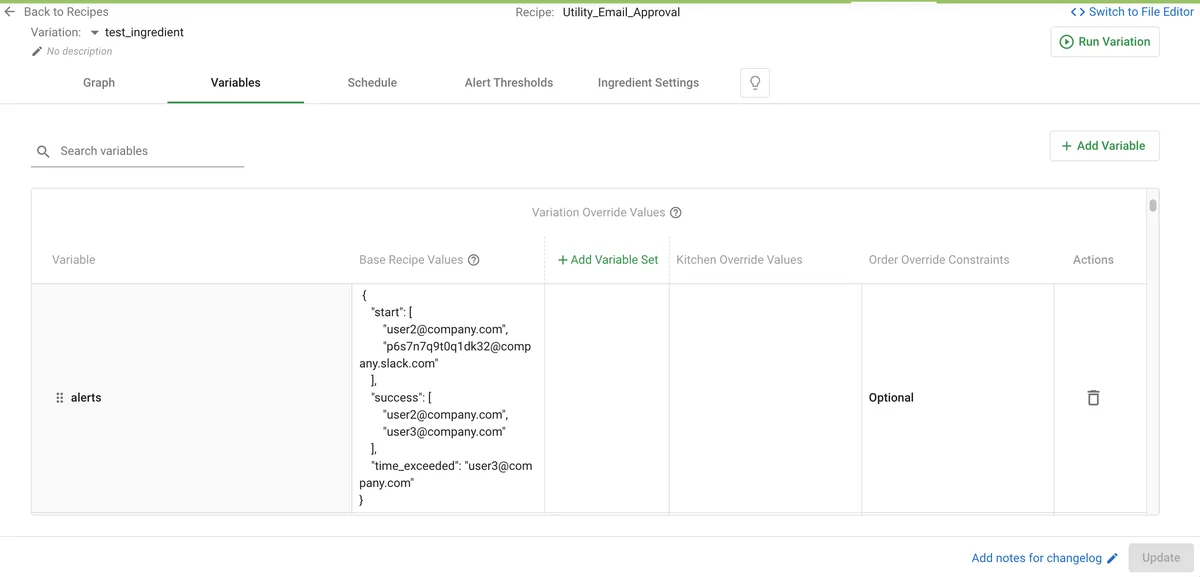Open the lightbulb hints icon beside the tabs

tap(755, 82)
